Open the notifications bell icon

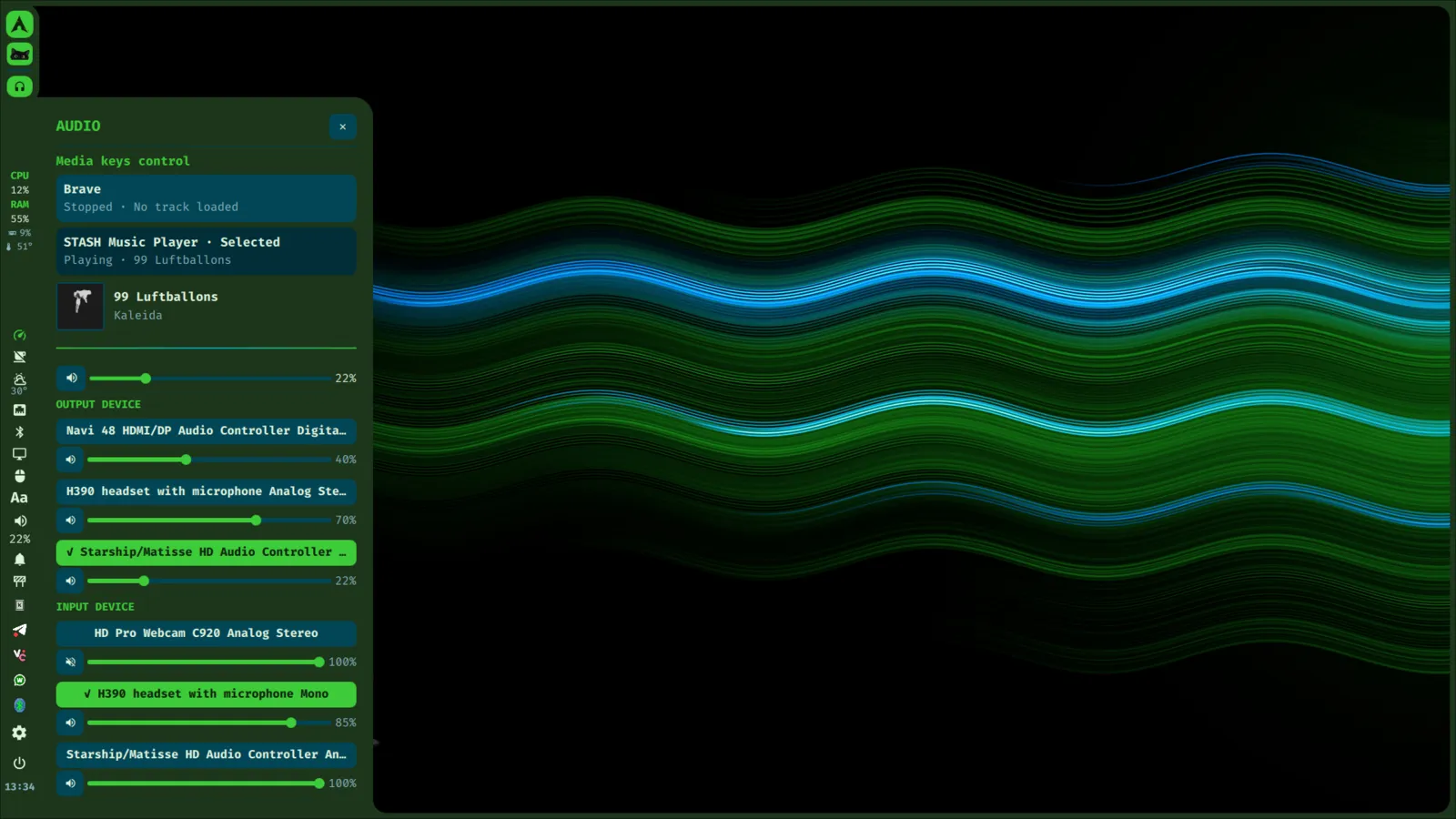click(x=19, y=560)
